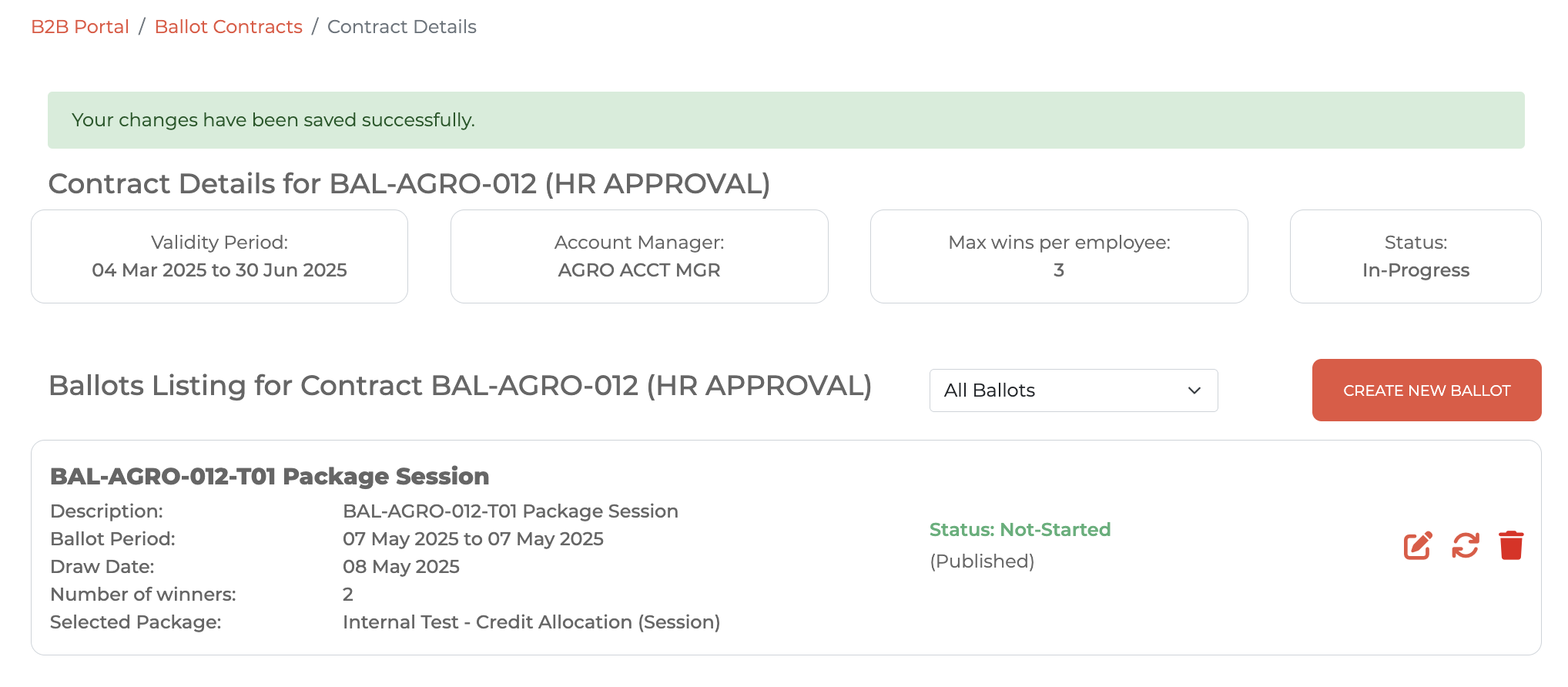This screenshot has height=687, width=1568.
Task: Click the Max wins per employee card
Action: pos(1059,256)
